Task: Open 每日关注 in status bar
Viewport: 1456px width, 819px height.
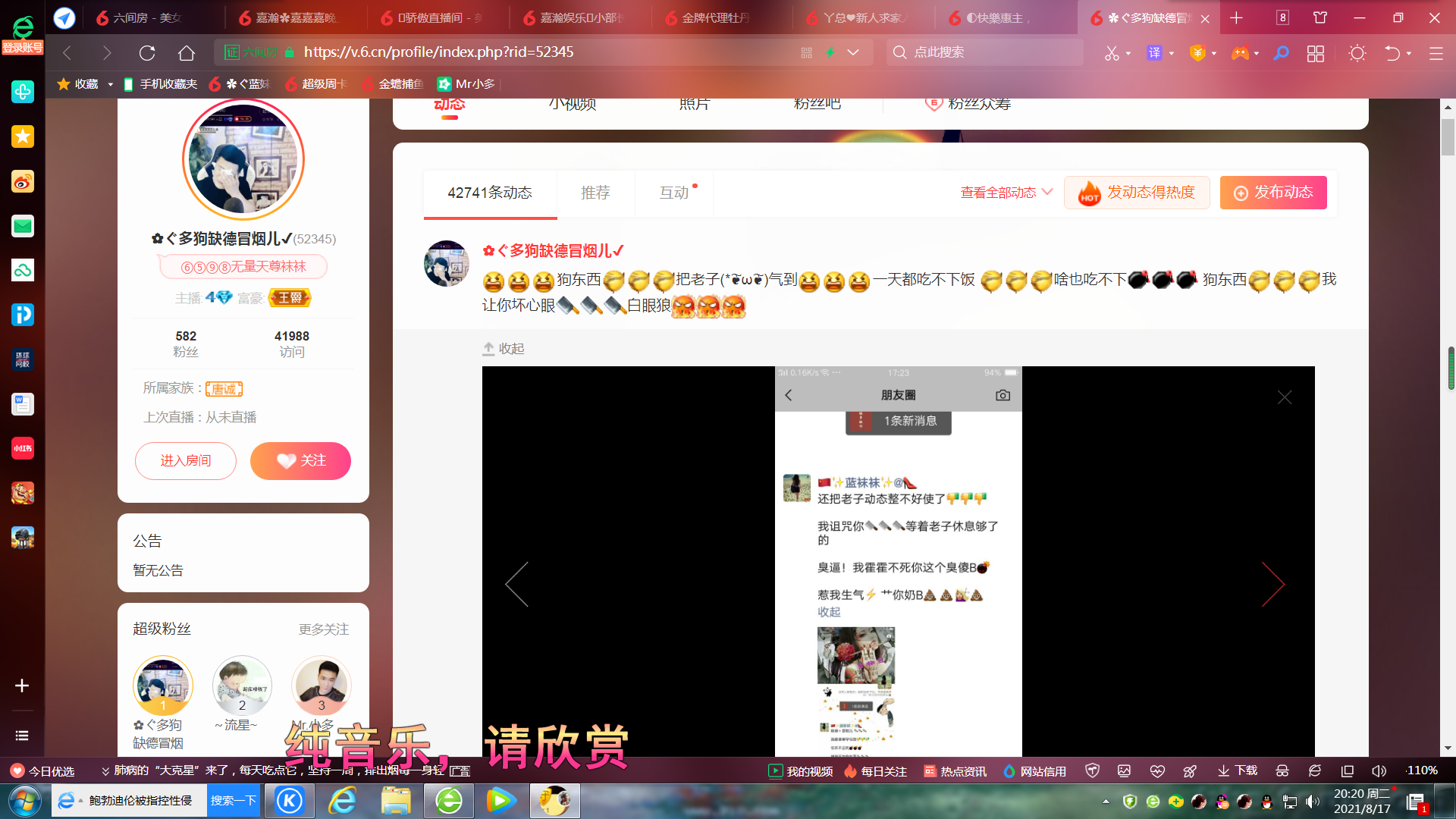Action: [875, 771]
